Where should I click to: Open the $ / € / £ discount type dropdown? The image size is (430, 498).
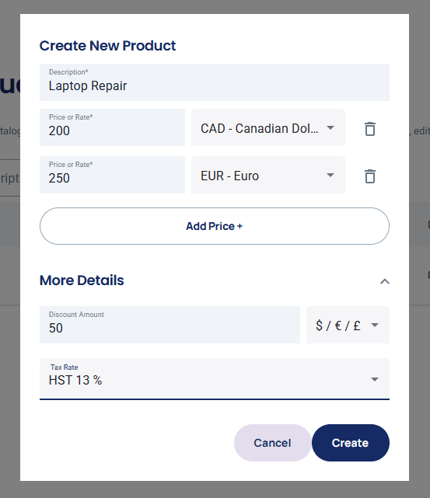[x=348, y=325]
